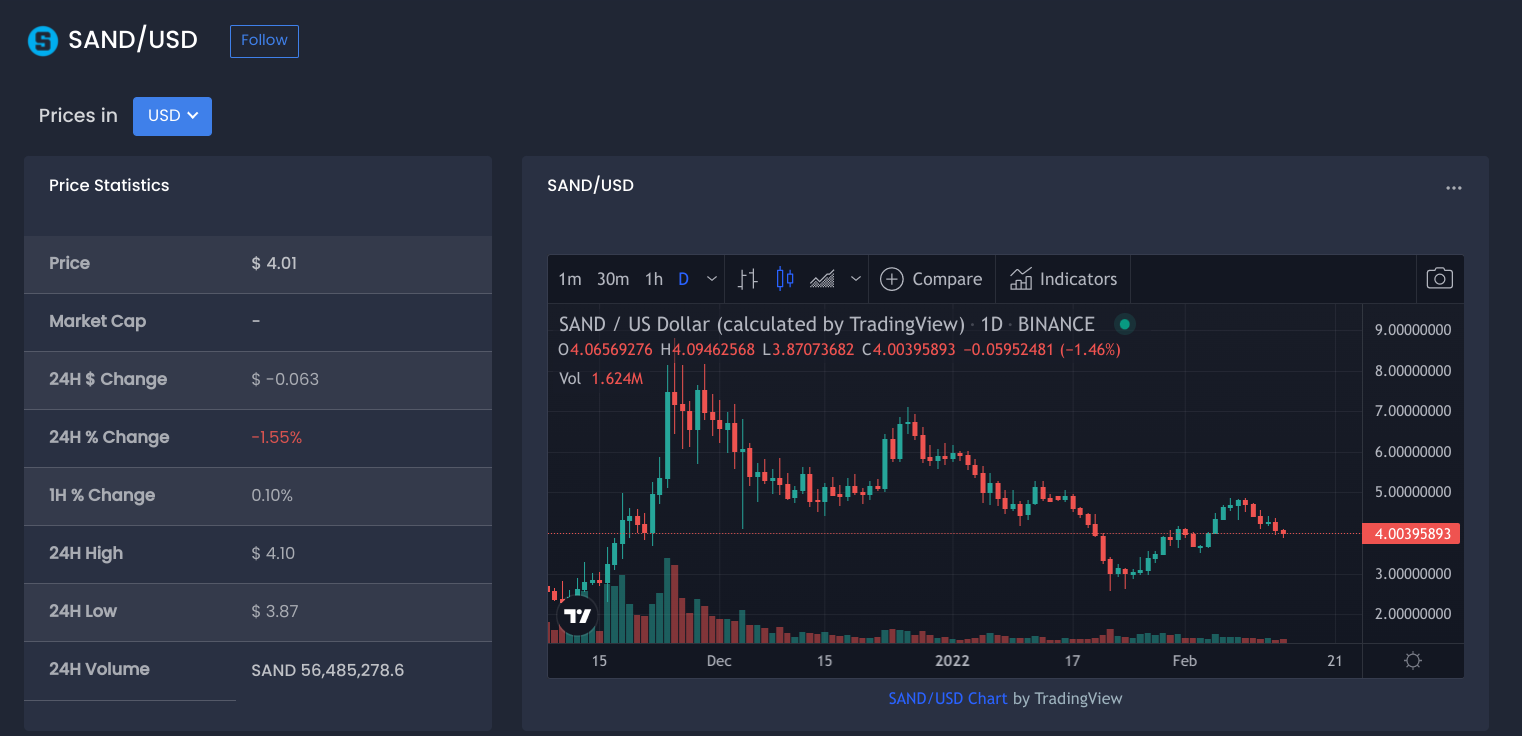Click the 2.00000000 price axis label
Image resolution: width=1522 pixels, height=736 pixels.
coord(1413,614)
